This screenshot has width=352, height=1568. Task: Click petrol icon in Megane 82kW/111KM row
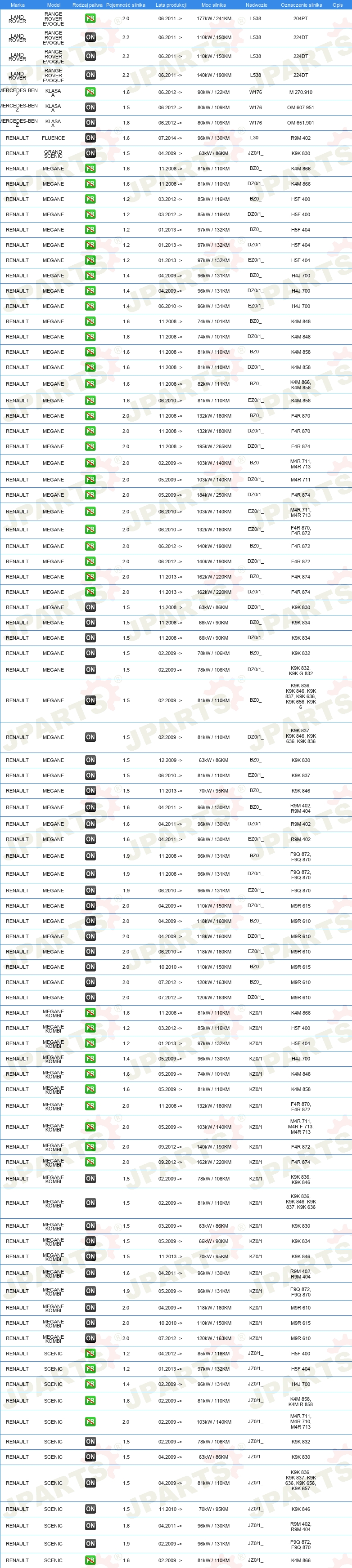tap(90, 384)
